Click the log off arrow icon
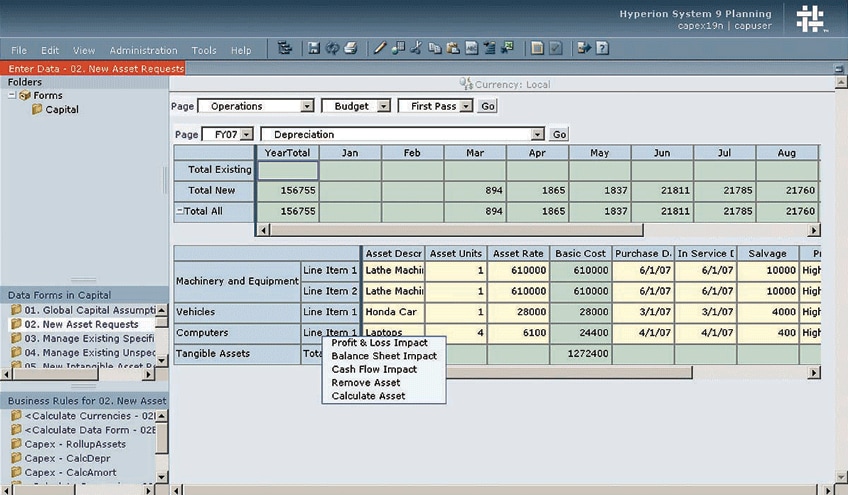 [584, 48]
